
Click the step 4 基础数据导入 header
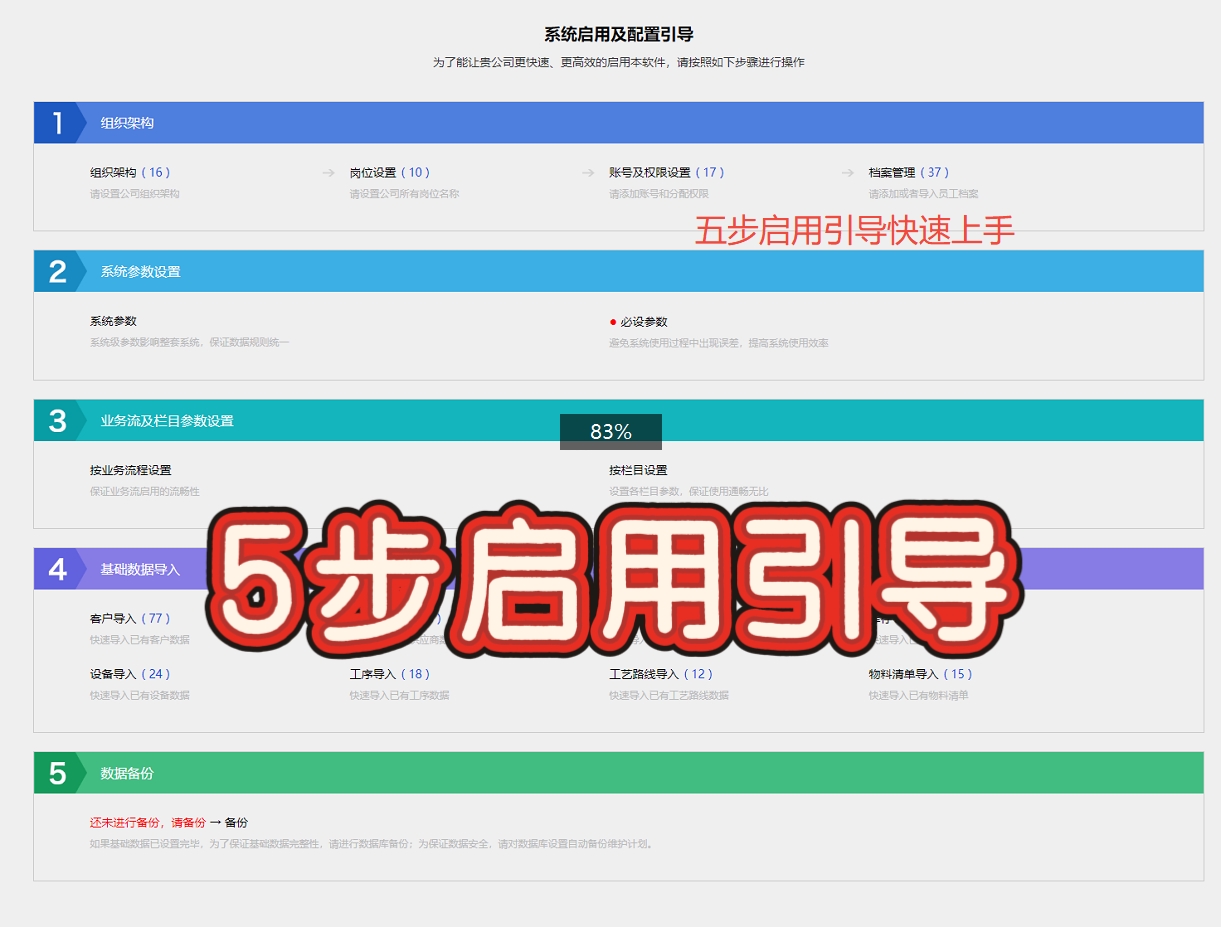(x=618, y=569)
